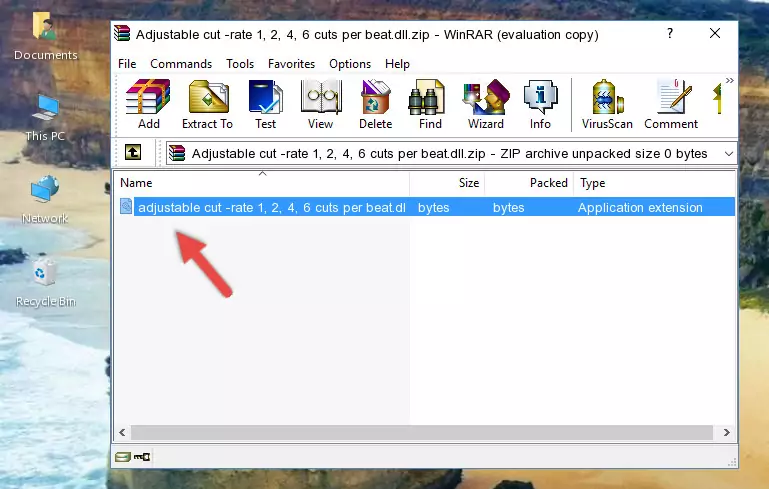769x489 pixels.
Task: Click the horizontal scrollbar track
Action: [422, 433]
